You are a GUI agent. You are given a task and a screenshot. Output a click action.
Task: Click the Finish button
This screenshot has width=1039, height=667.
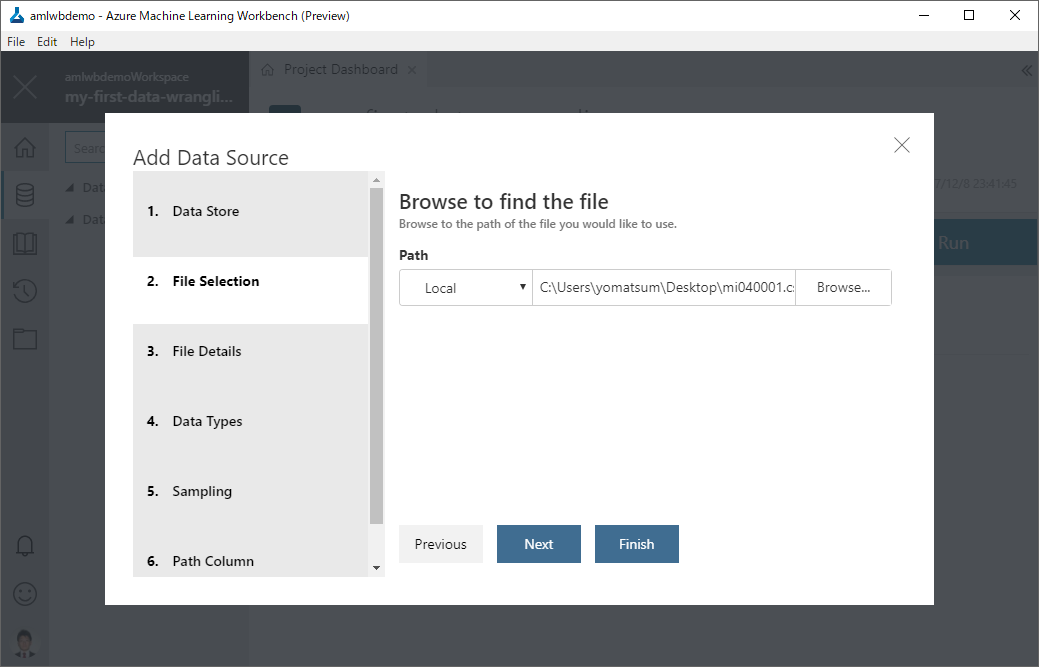coord(637,544)
